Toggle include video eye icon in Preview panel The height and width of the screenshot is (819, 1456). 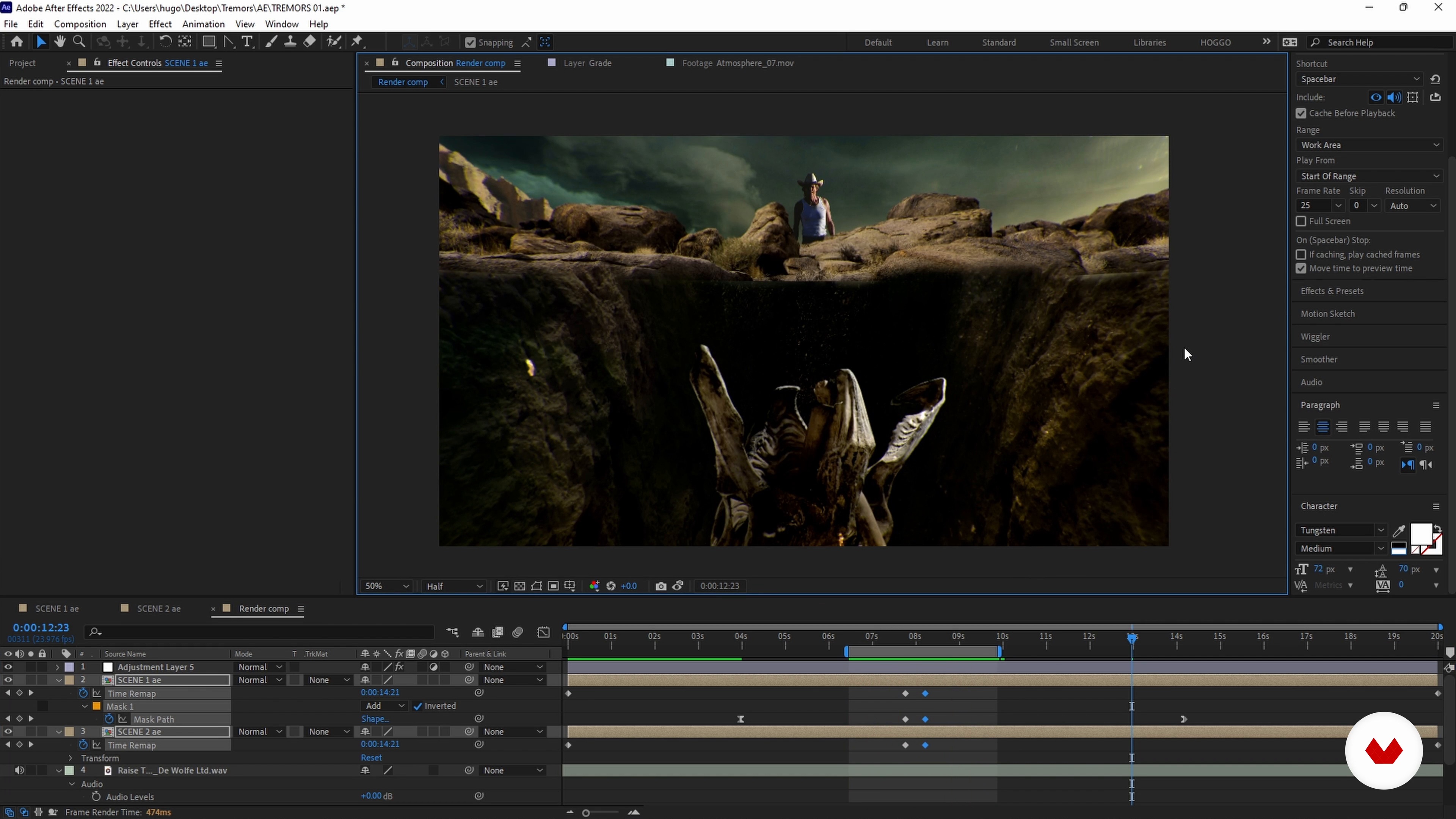(x=1376, y=97)
